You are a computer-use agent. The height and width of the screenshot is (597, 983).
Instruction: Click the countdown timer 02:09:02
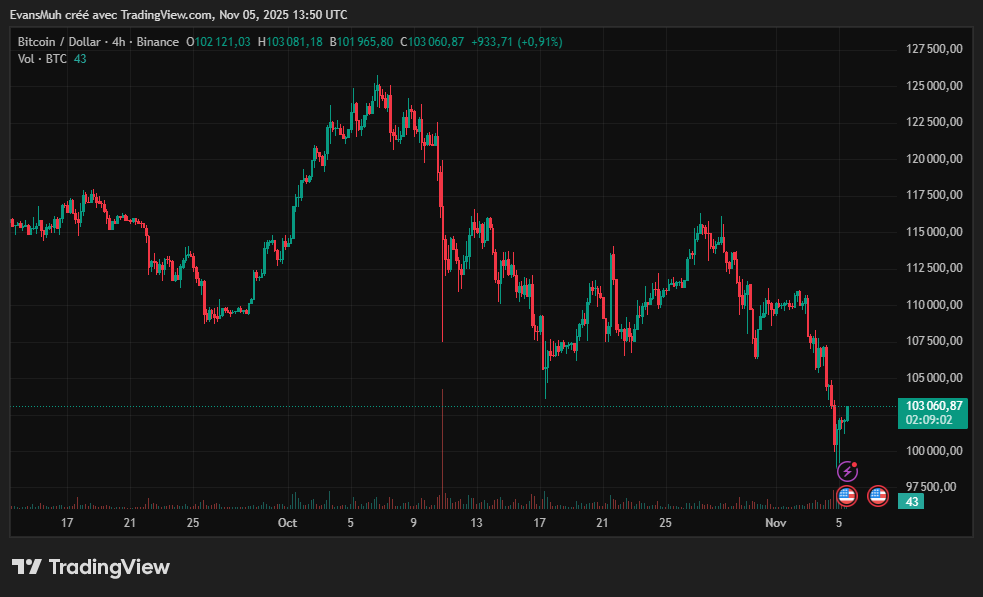pyautogui.click(x=930, y=420)
